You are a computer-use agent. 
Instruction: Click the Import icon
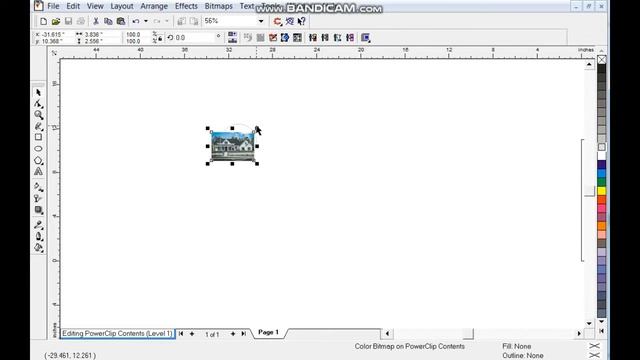point(182,21)
